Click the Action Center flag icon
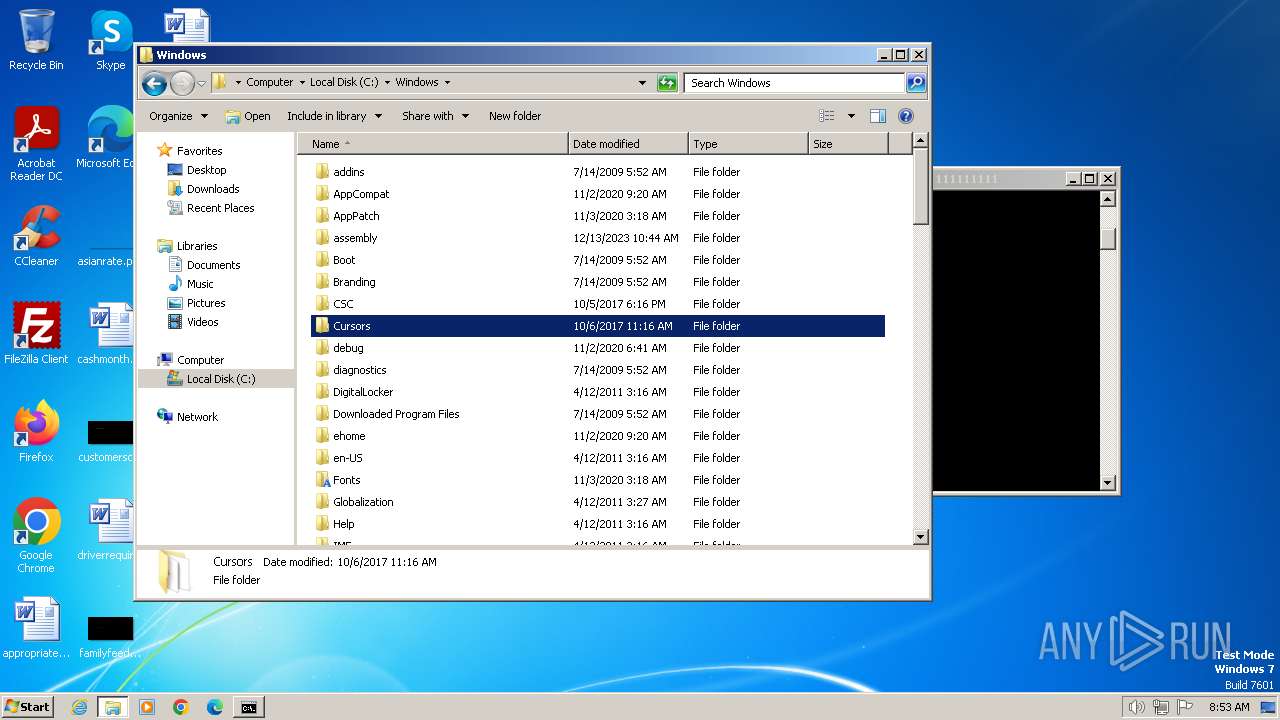Viewport: 1280px width, 720px height. [1184, 707]
